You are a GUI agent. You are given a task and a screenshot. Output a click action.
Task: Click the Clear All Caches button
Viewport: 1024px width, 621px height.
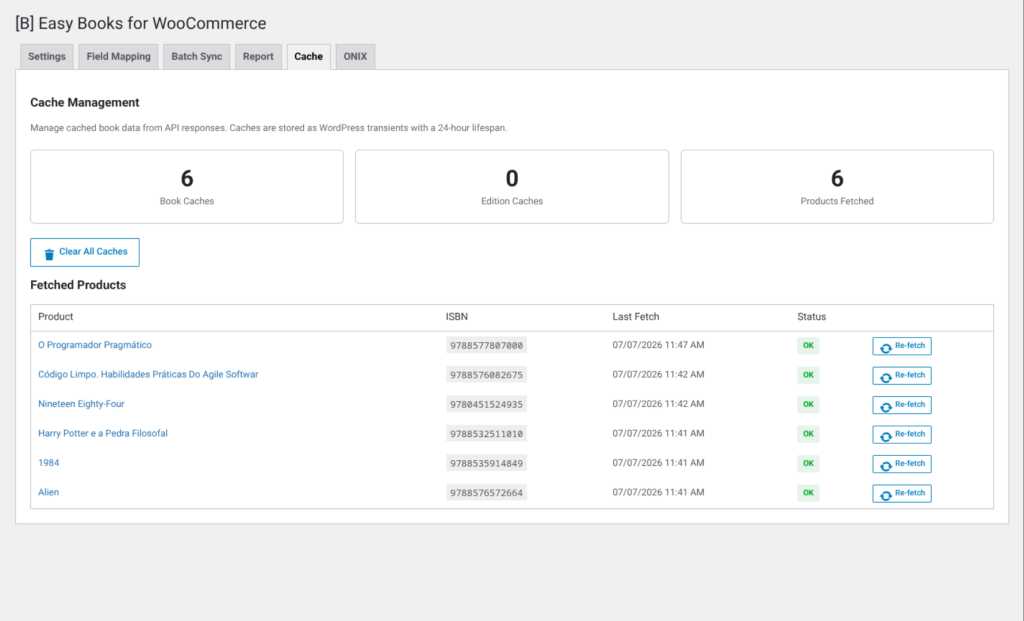click(x=85, y=252)
